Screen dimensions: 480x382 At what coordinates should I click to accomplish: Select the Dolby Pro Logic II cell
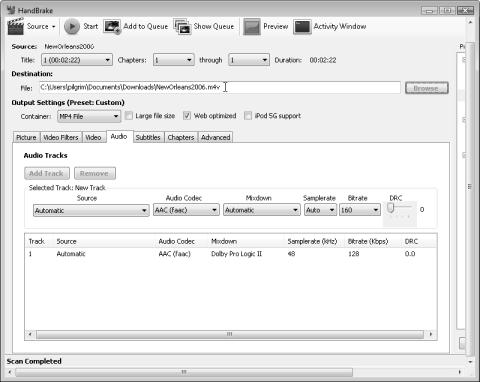point(236,254)
